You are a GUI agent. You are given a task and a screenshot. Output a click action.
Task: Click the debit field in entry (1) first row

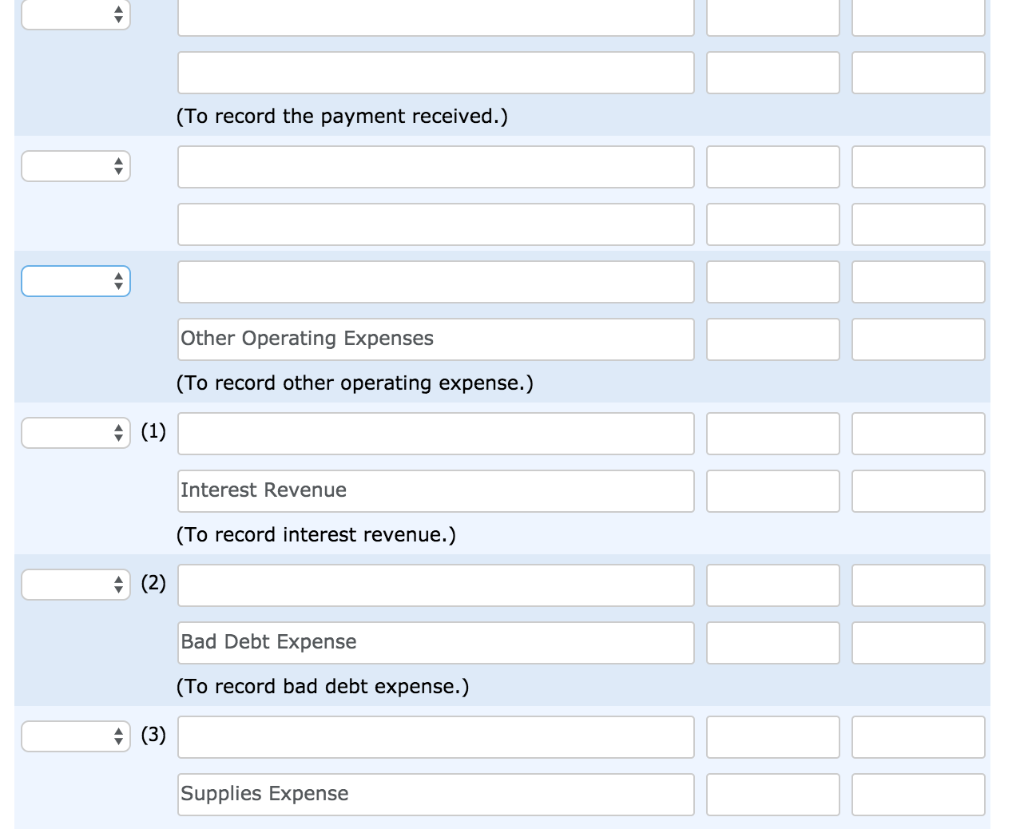tap(772, 433)
